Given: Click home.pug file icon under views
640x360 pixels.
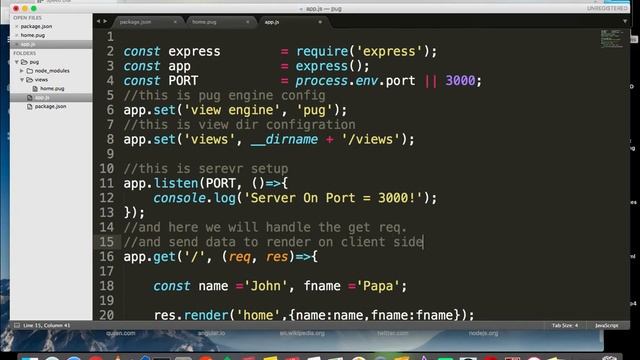Looking at the screenshot, I should (x=35, y=89).
